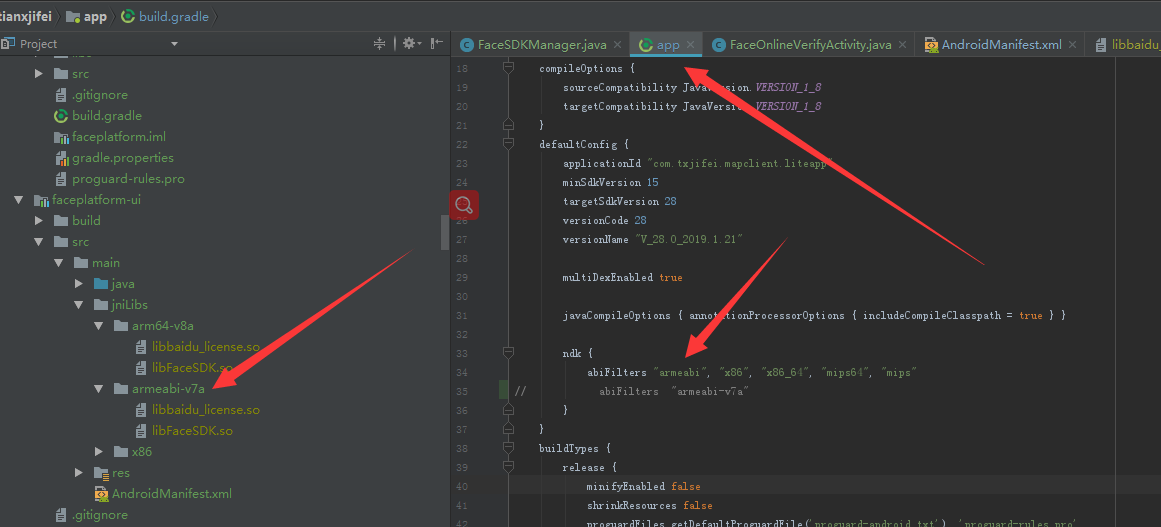The width and height of the screenshot is (1161, 527).
Task: Click the Gradle icon next to build.gradle in tree
Action: pos(61,115)
